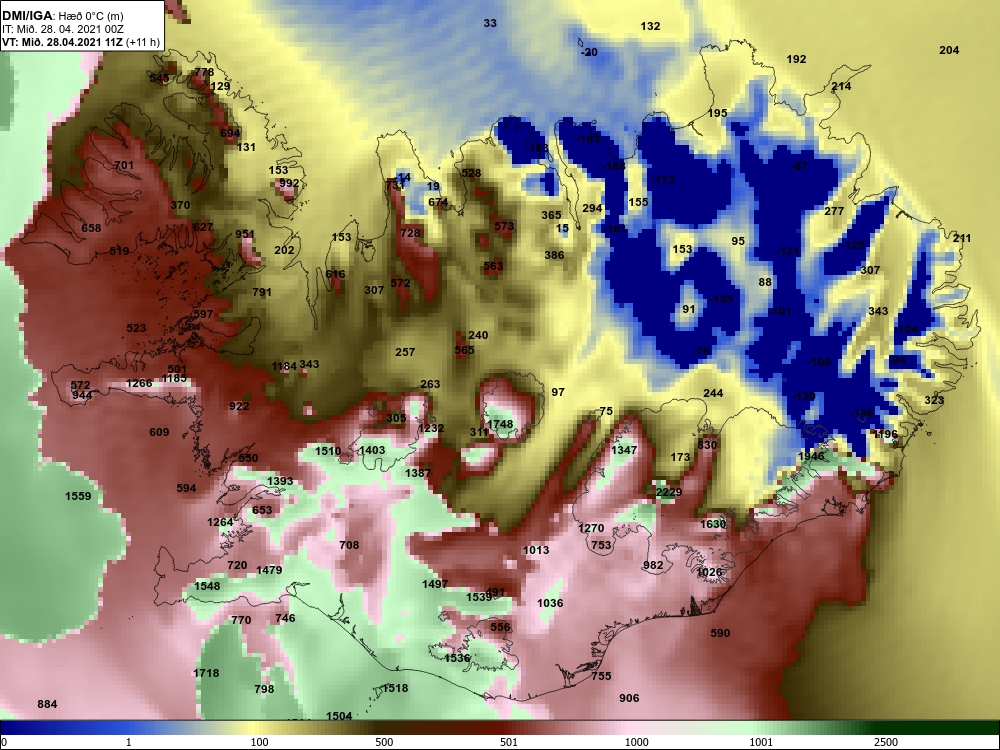The image size is (1000, 750).
Task: Click the header line 'DMI/IGA: Hæð 0°C (m)'
Action: click(x=62, y=16)
